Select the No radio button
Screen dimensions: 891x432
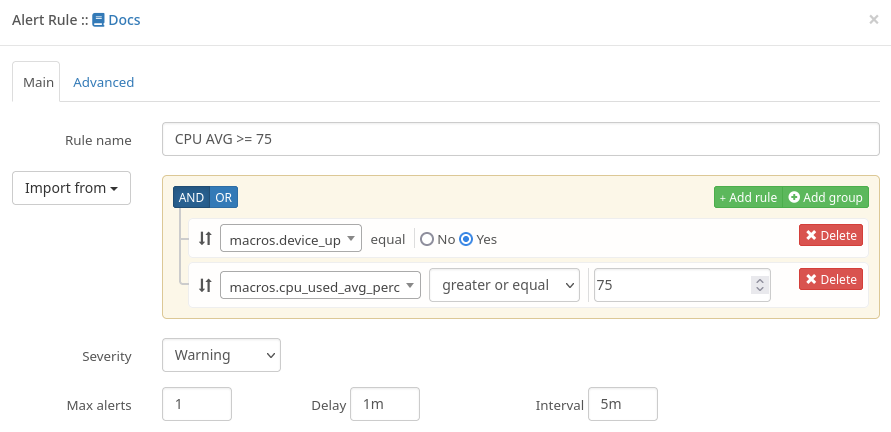(427, 239)
